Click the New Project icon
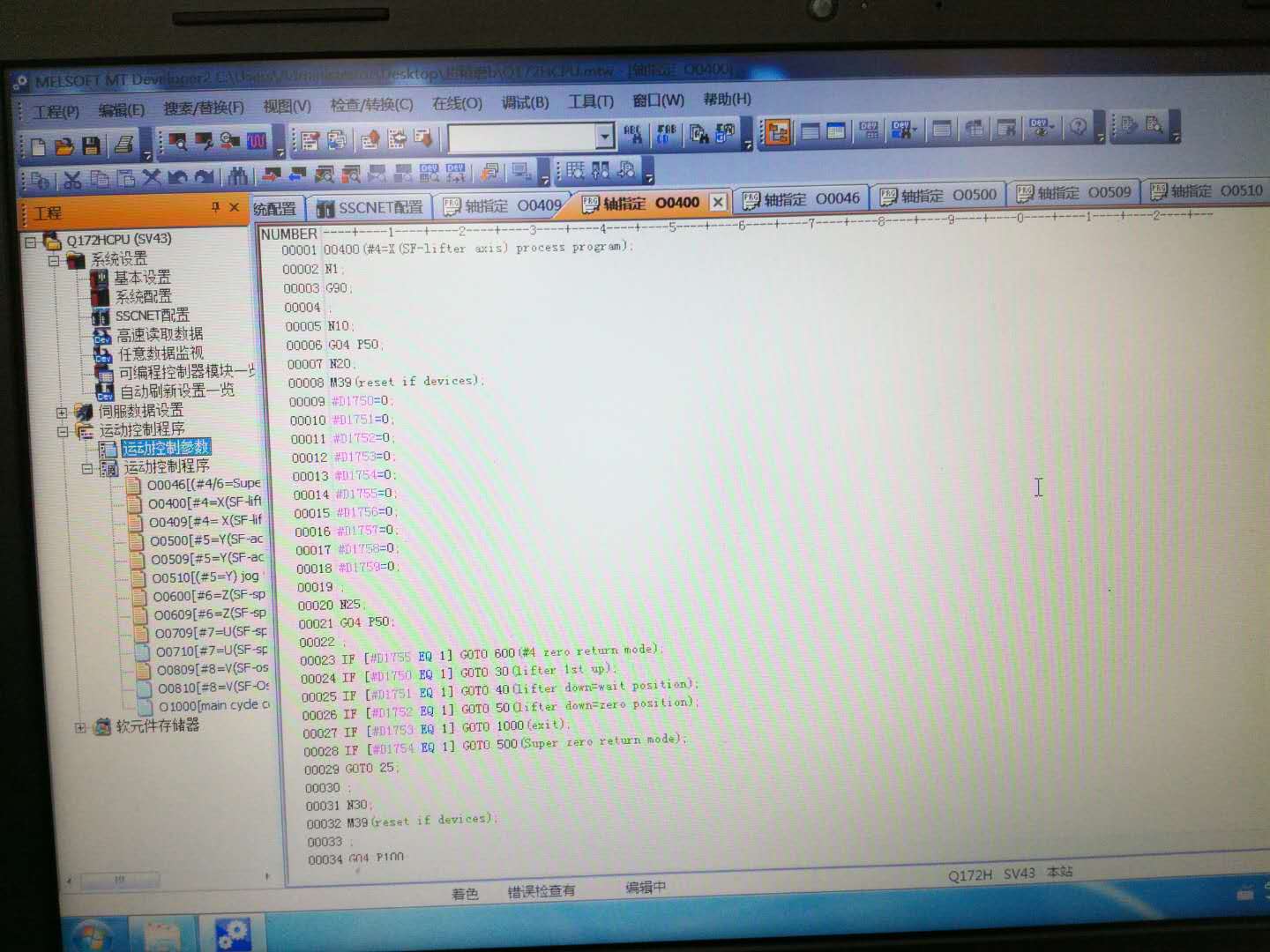The width and height of the screenshot is (1270, 952). pos(38,146)
